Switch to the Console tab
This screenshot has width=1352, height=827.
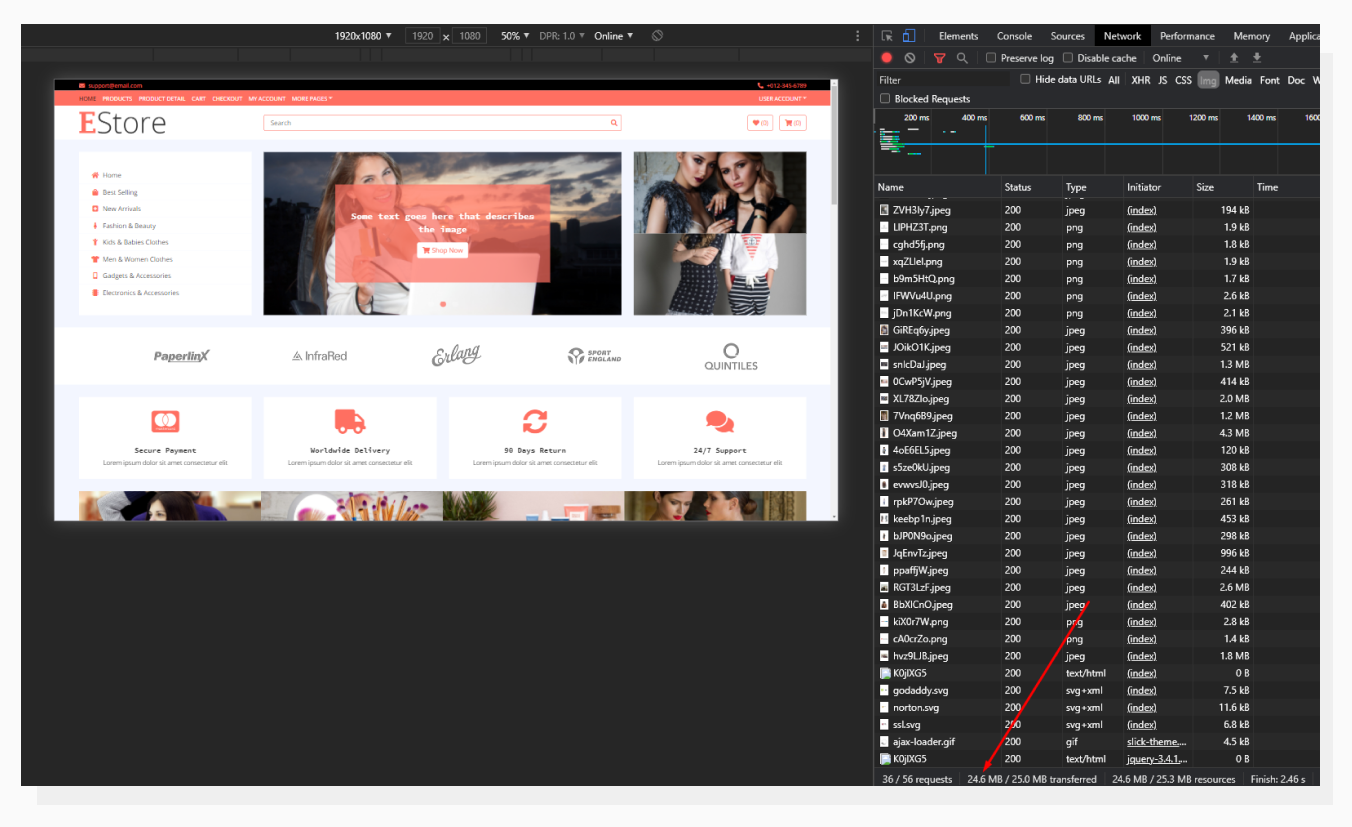tap(1014, 35)
